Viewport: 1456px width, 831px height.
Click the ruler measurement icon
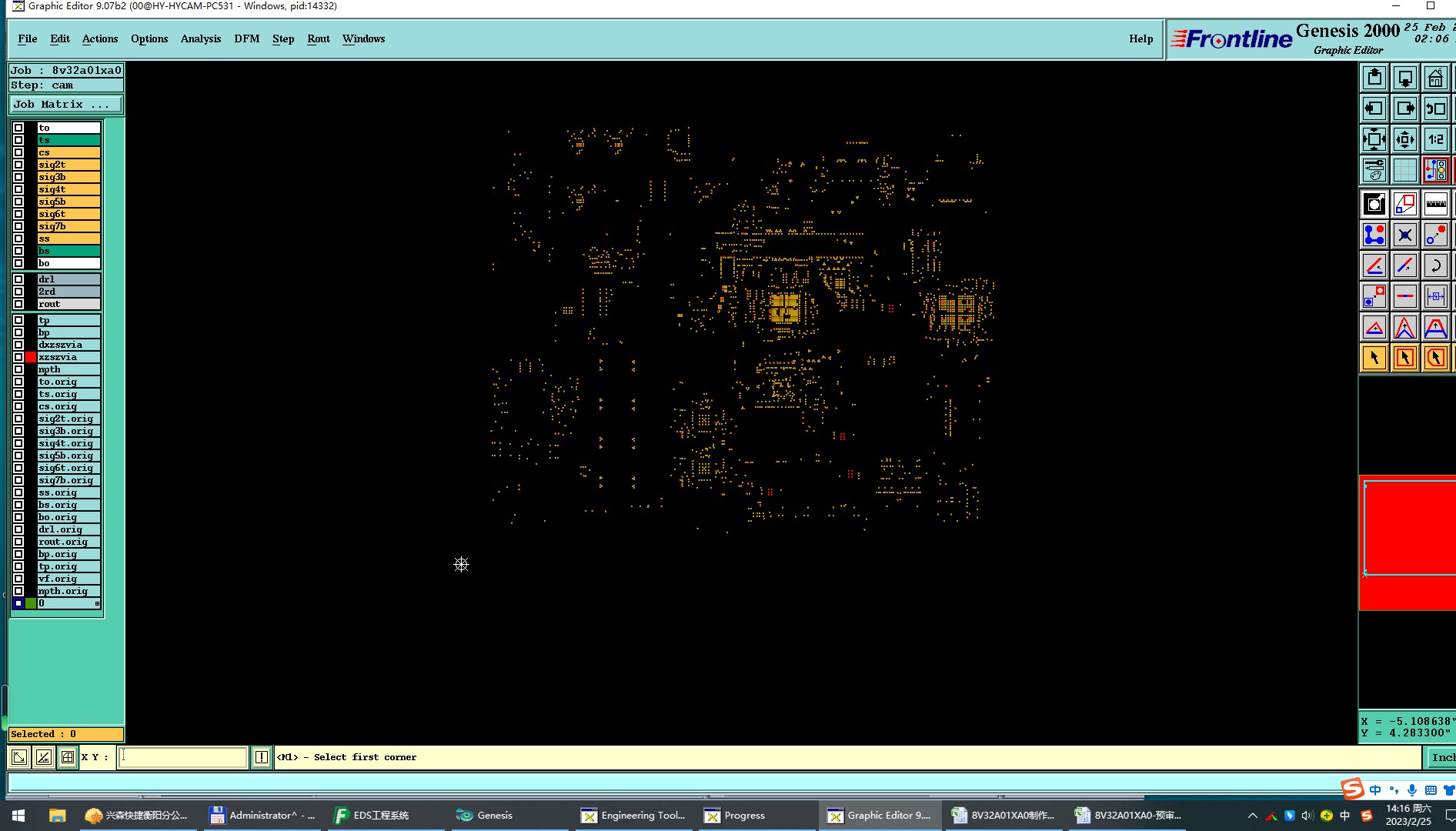point(1436,204)
